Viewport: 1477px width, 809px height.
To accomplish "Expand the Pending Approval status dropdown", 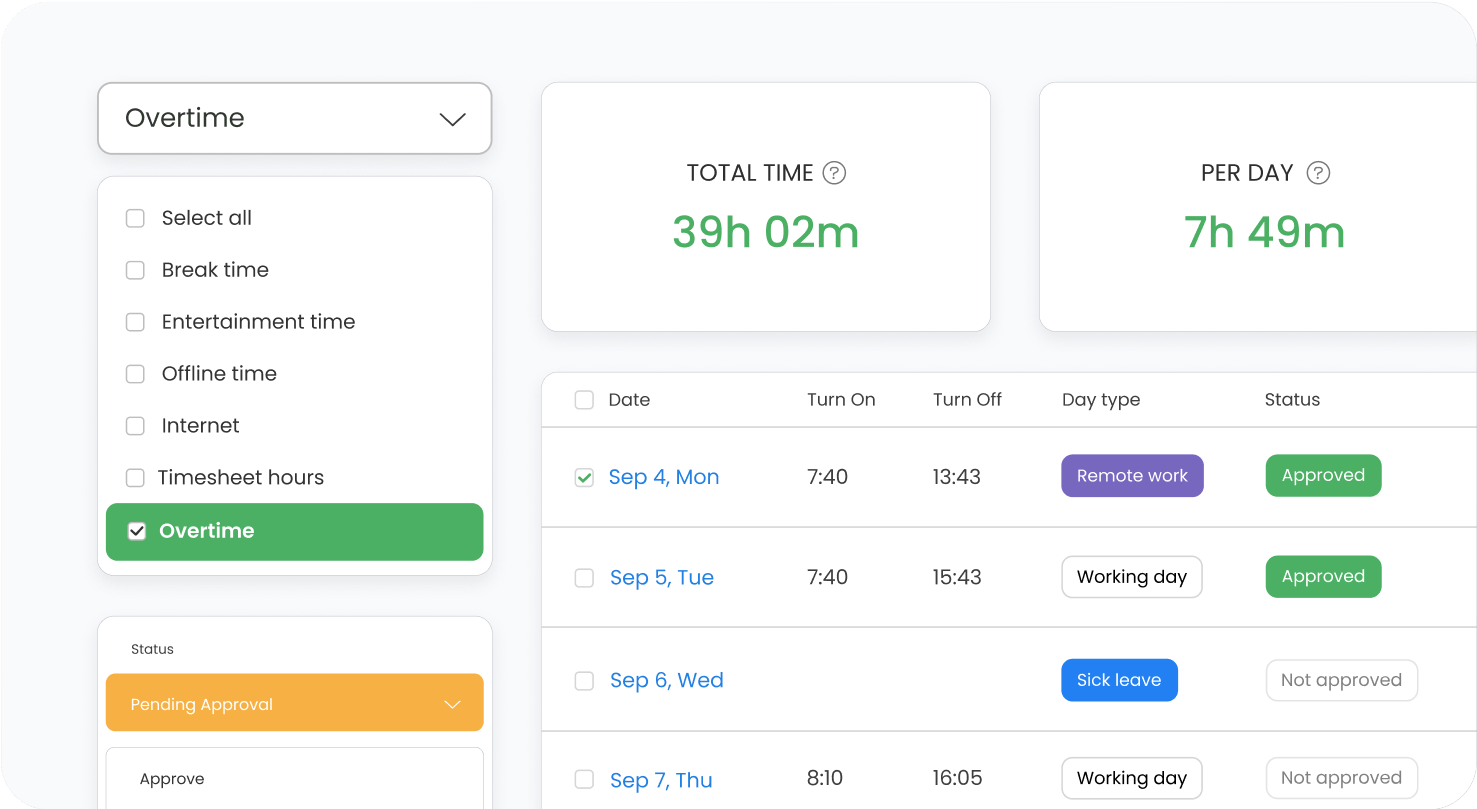I will [294, 704].
